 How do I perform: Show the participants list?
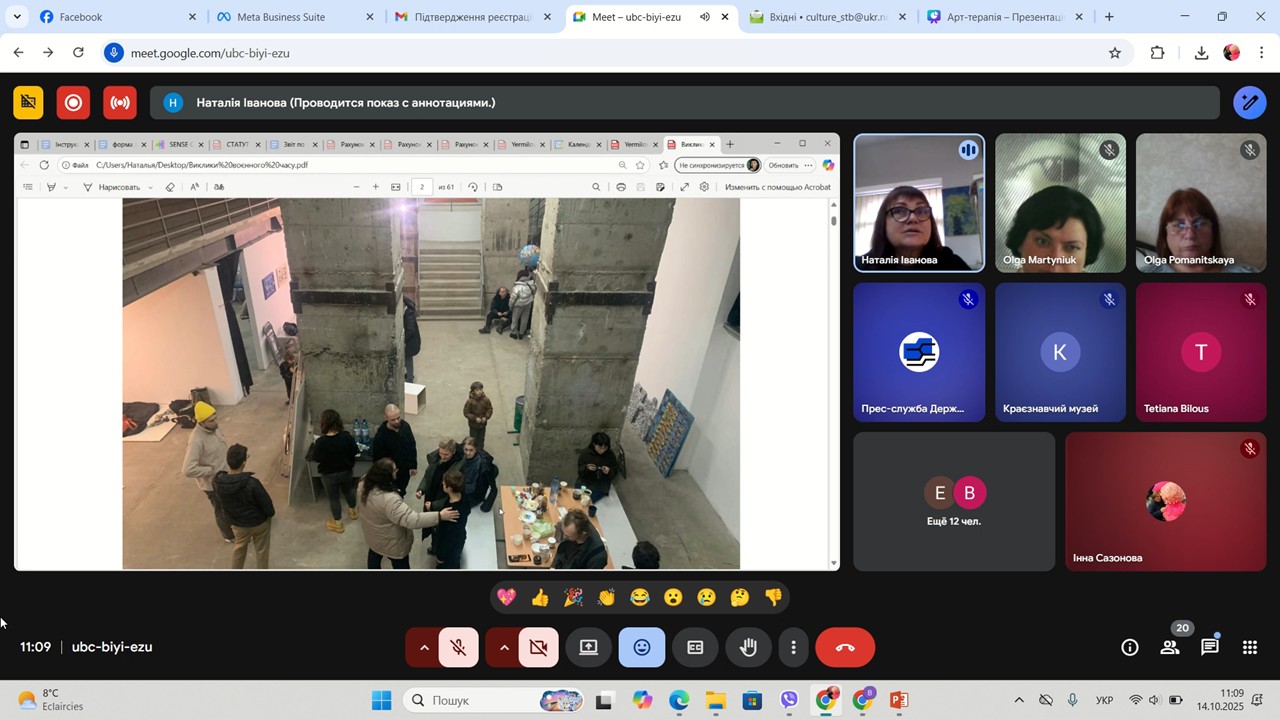click(1170, 648)
